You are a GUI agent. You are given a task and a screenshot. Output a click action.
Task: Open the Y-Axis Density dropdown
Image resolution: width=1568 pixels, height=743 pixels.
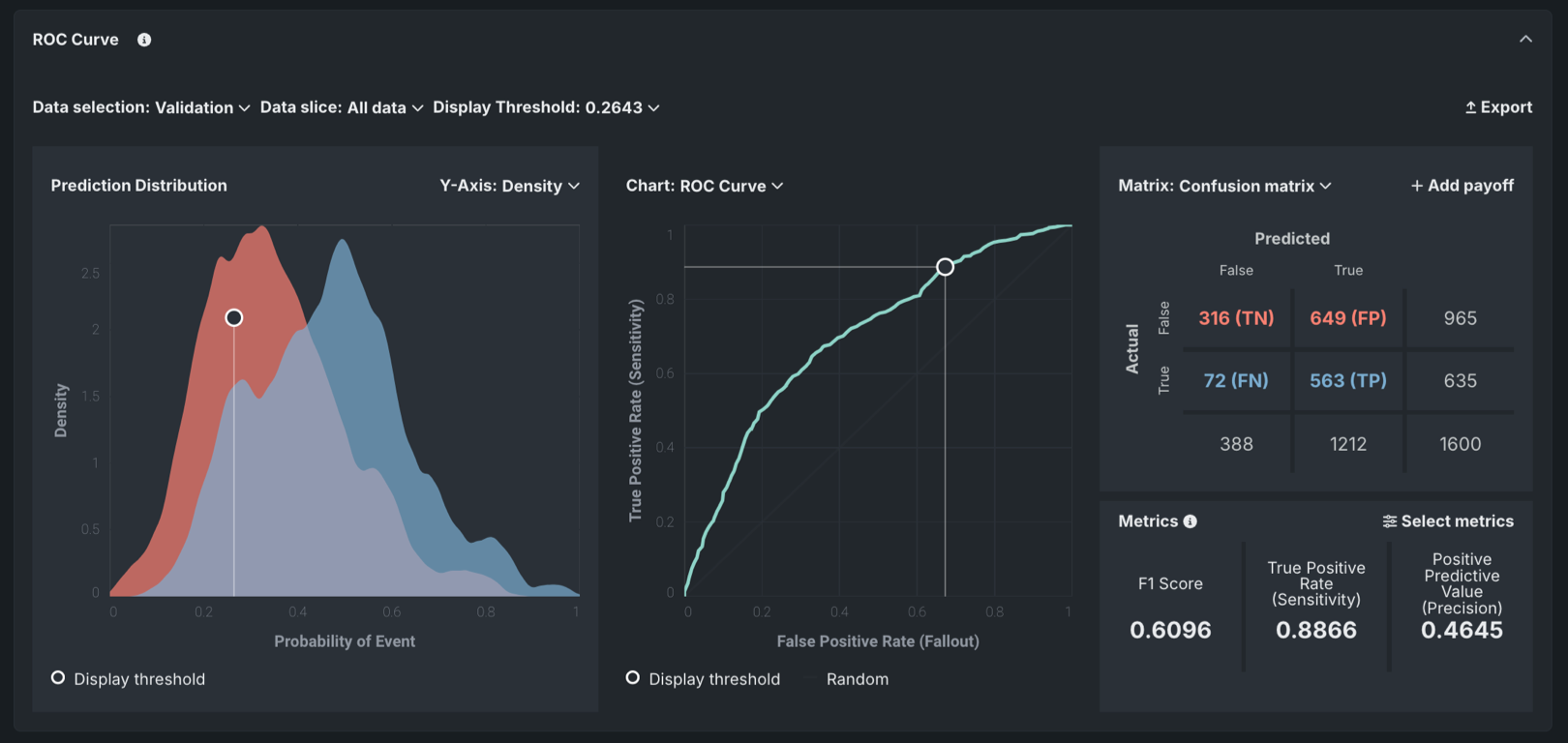(509, 186)
